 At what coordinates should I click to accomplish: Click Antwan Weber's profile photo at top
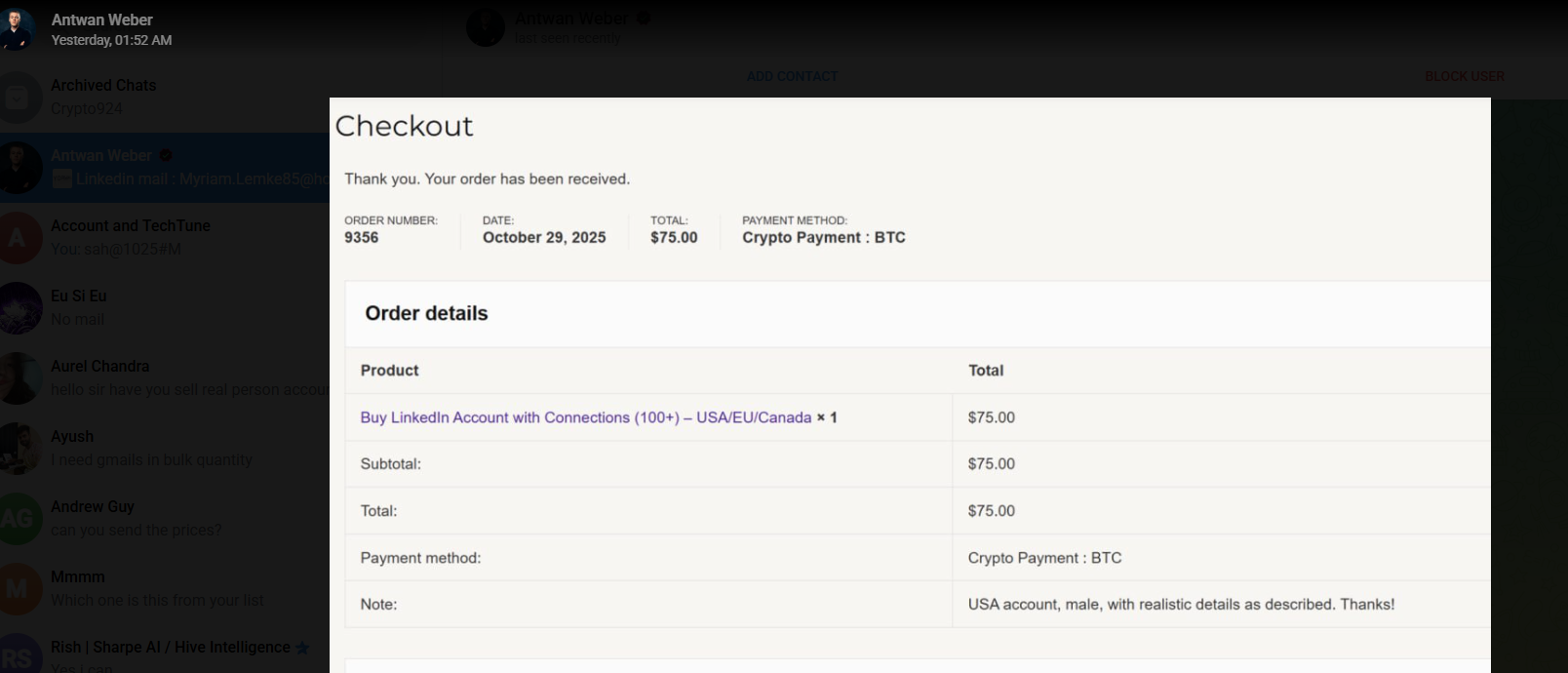(x=18, y=28)
